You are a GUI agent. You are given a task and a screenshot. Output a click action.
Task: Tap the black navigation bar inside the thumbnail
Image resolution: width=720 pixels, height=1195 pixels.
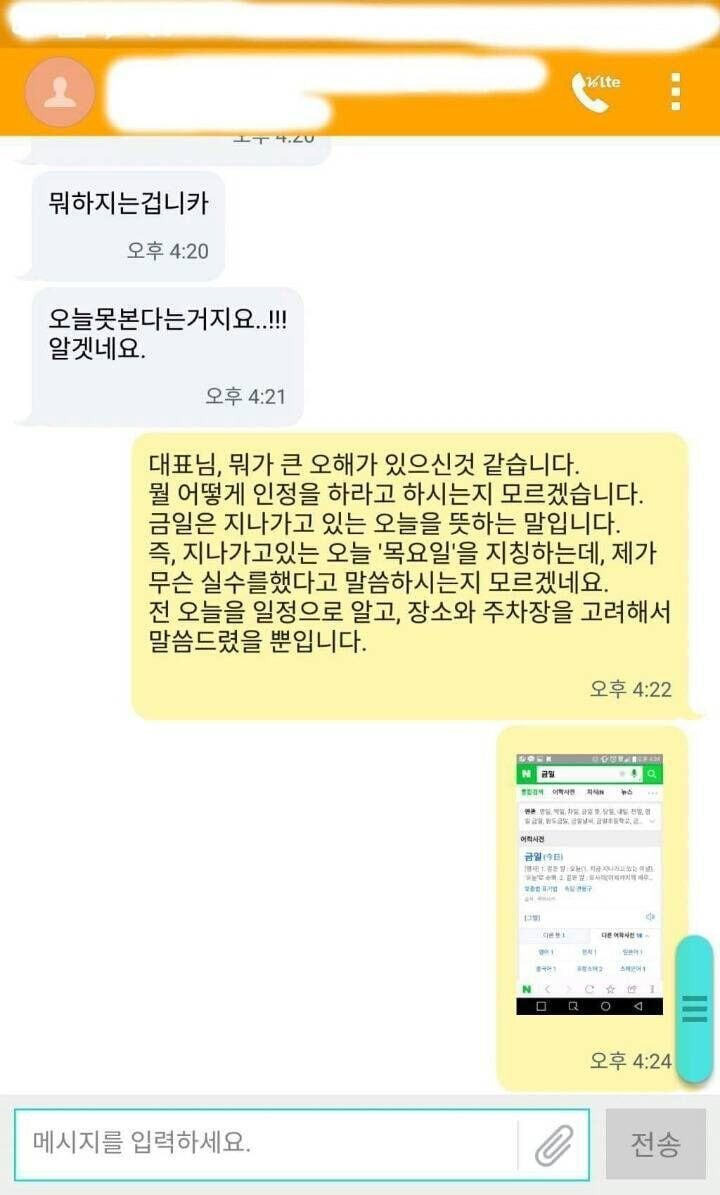pos(589,1006)
